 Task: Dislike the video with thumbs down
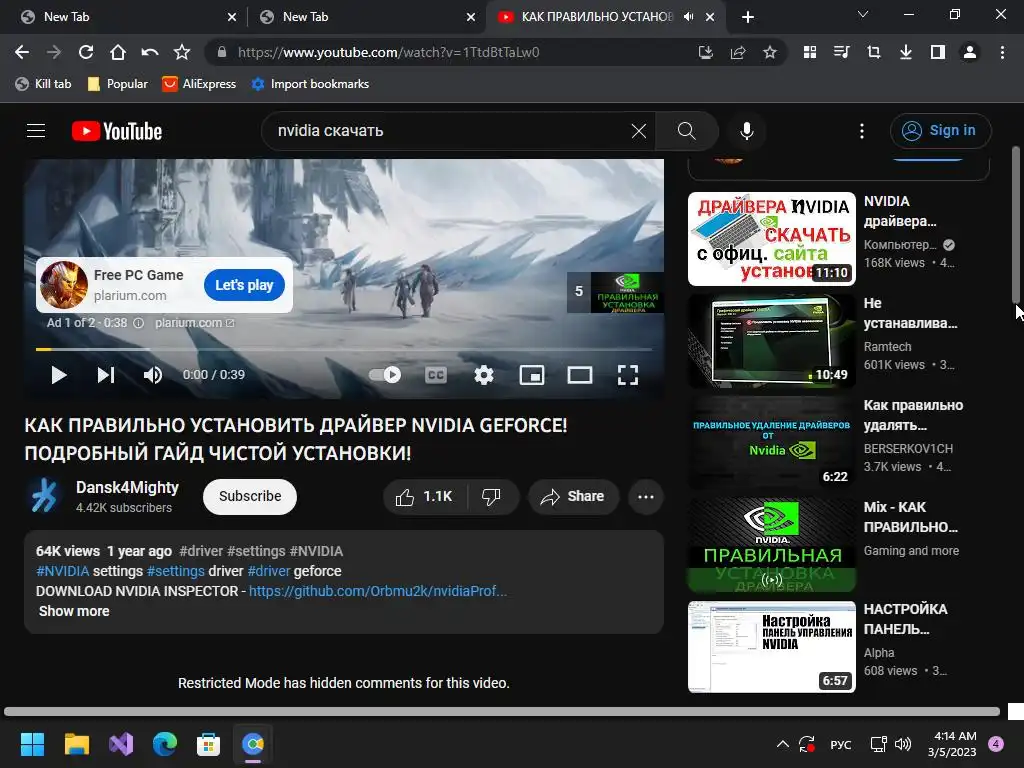[491, 496]
